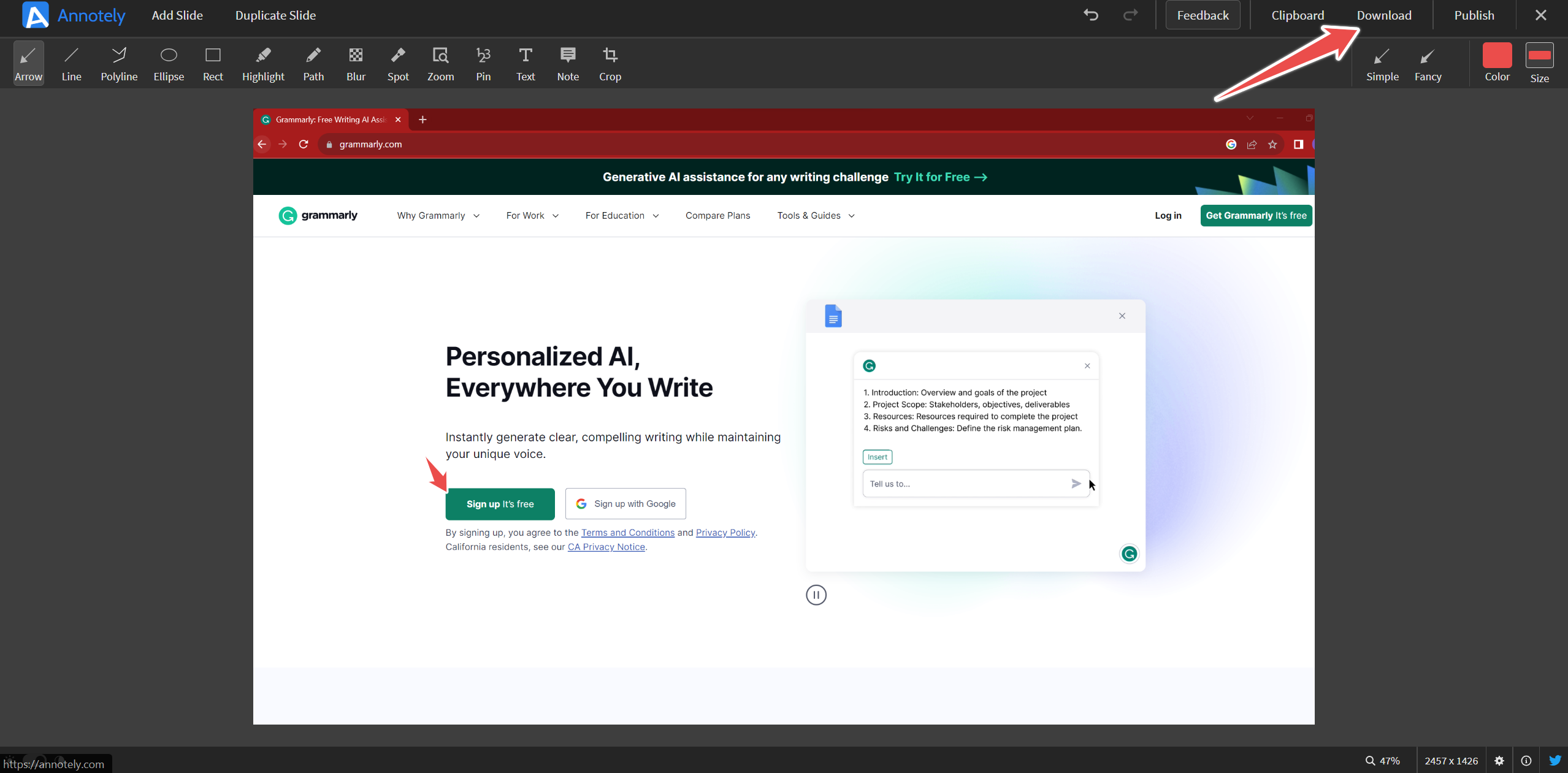Select the Pin numbering tool
The height and width of the screenshot is (773, 1568).
pos(483,63)
